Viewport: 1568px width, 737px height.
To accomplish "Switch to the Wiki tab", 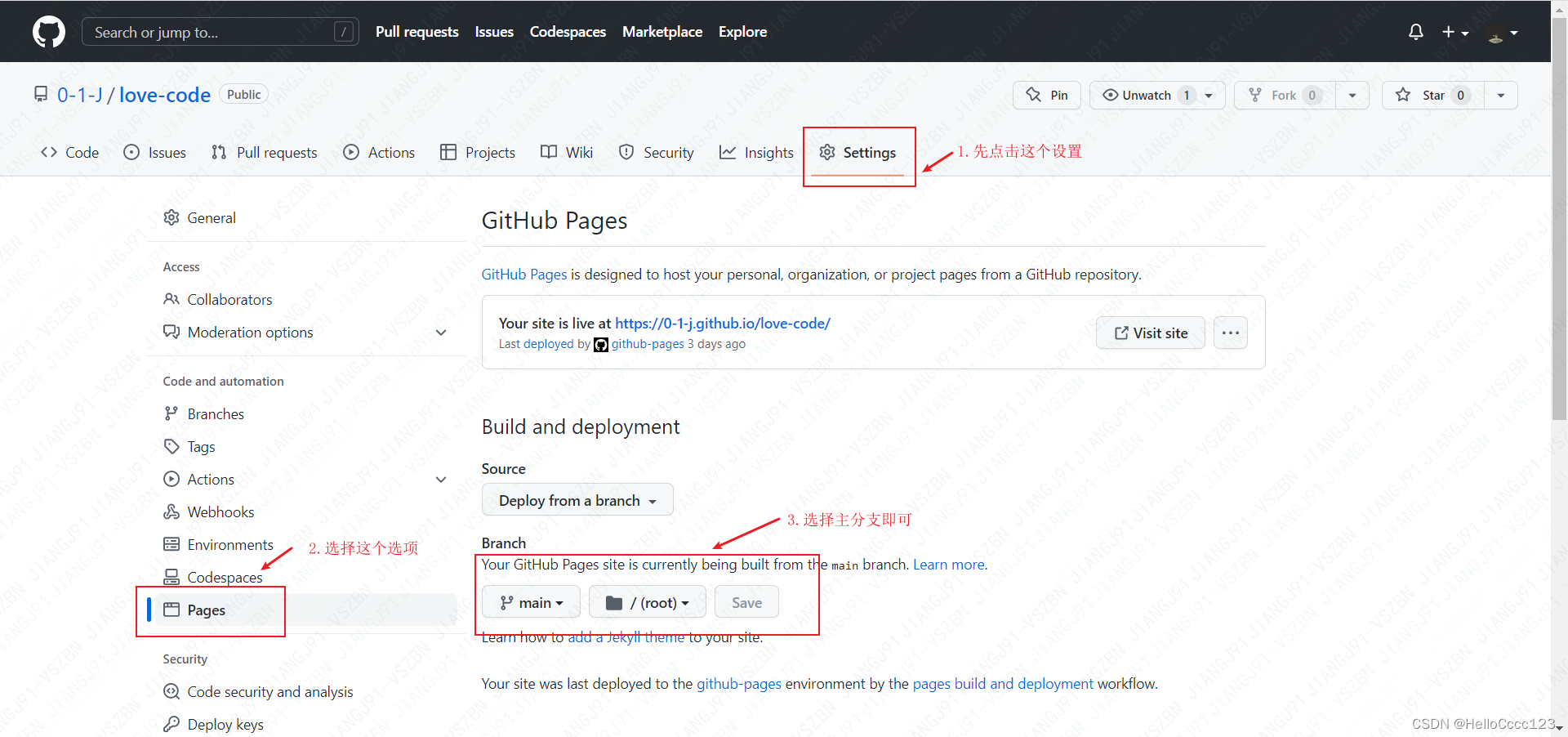I will coord(567,152).
